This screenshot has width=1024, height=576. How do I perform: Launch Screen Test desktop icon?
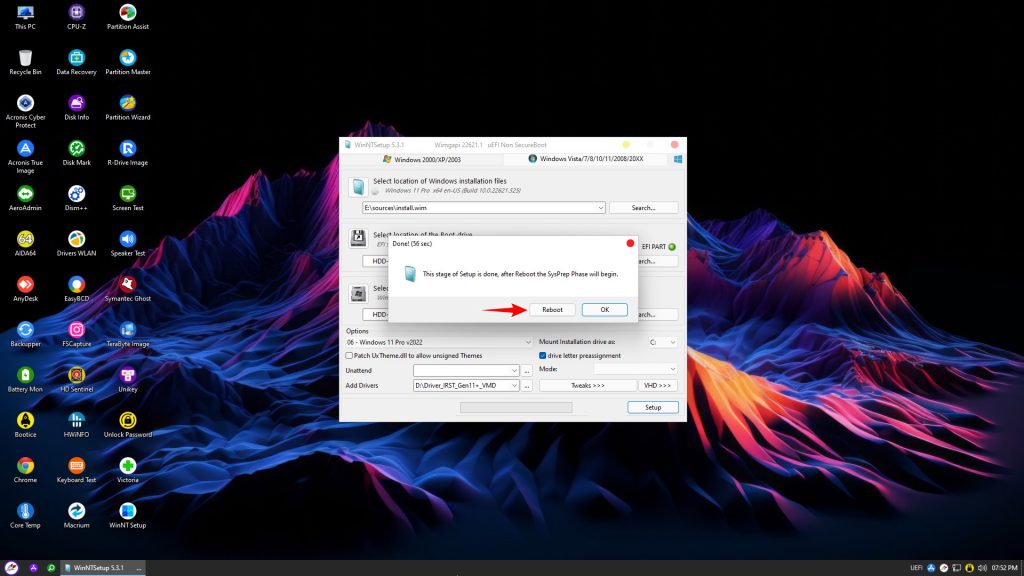click(127, 198)
